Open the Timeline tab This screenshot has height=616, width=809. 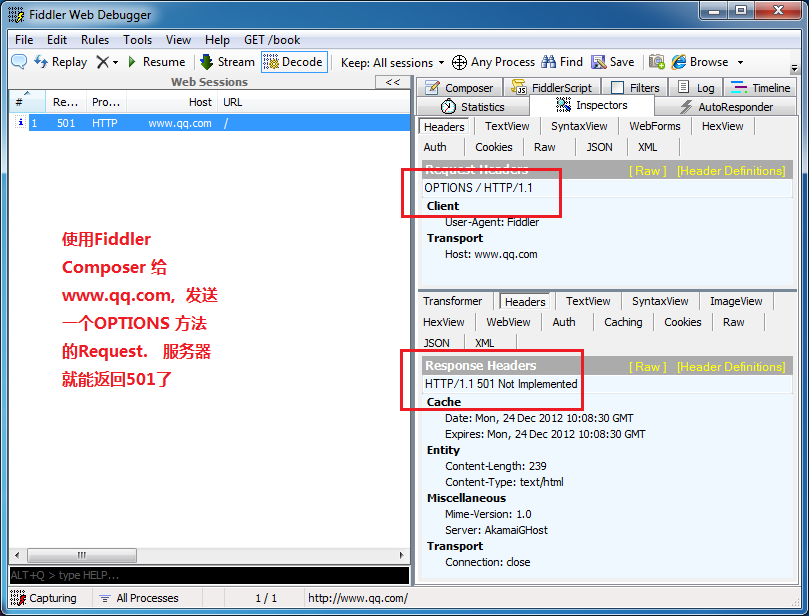(761, 88)
